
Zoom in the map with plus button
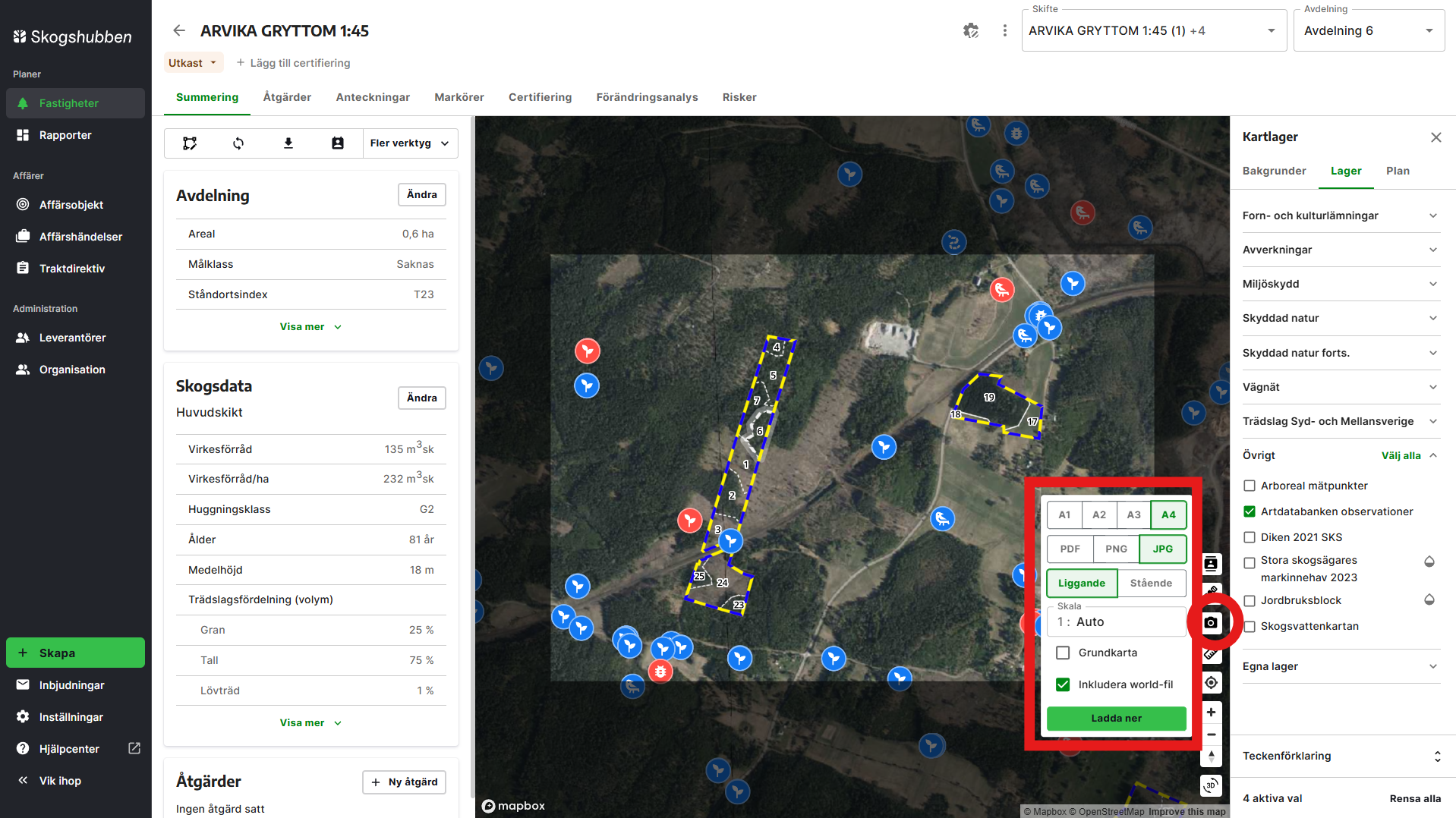click(1212, 712)
